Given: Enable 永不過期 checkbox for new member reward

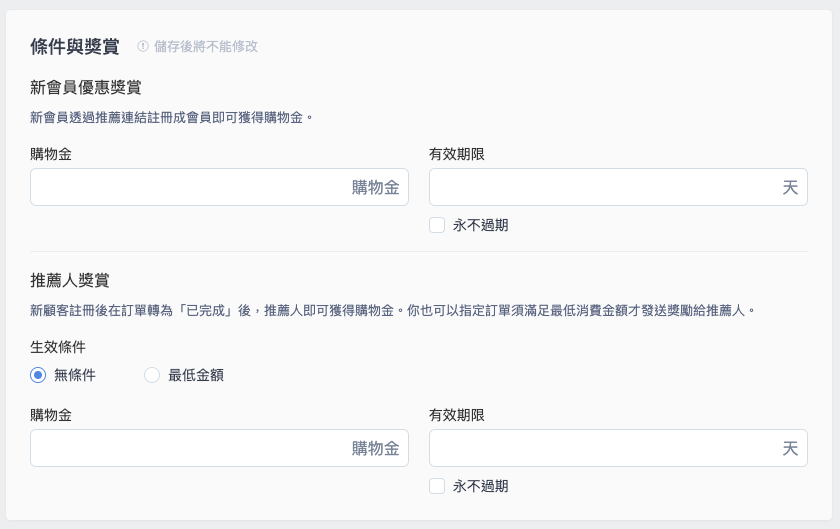Looking at the screenshot, I should tap(437, 225).
